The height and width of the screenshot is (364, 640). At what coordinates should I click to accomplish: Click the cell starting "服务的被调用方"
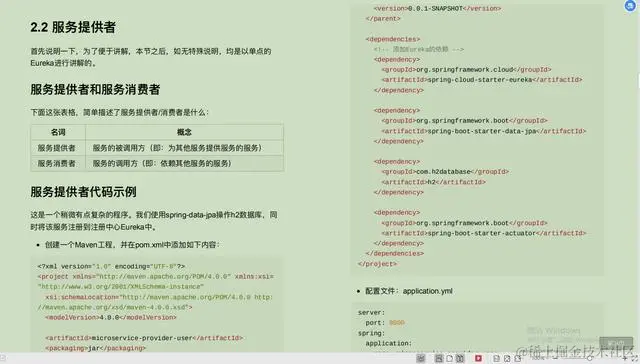point(184,148)
